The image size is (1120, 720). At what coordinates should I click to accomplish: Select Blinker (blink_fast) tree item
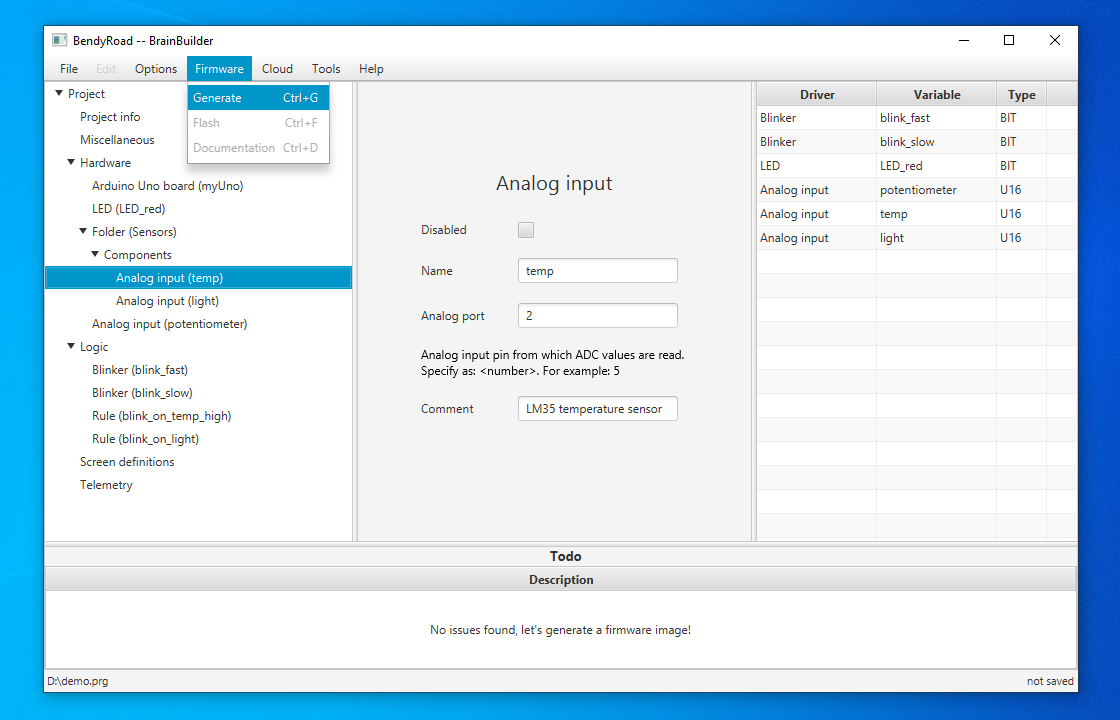coord(140,370)
